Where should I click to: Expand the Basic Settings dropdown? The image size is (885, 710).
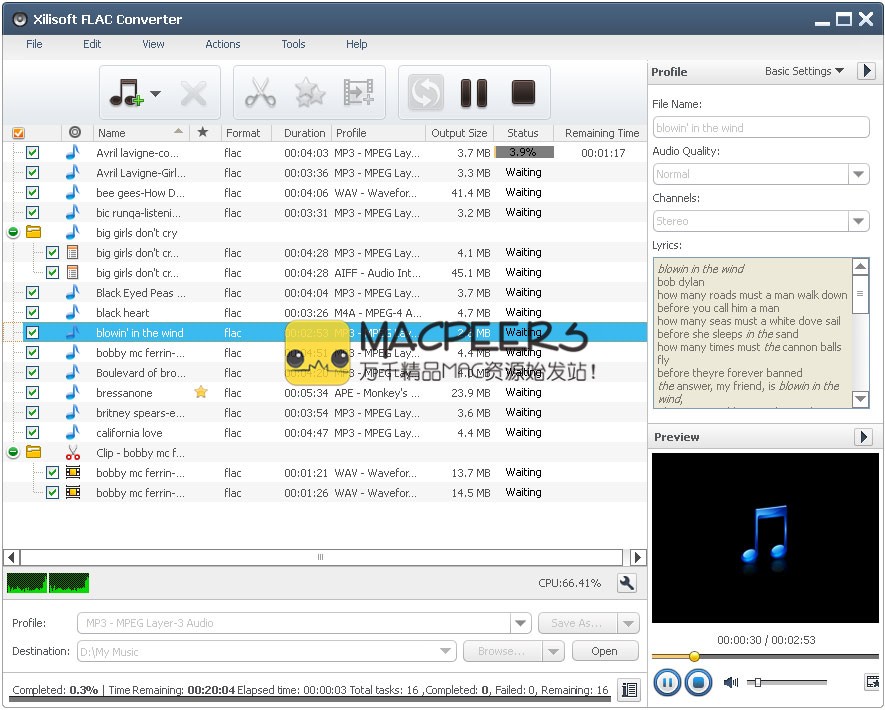(804, 72)
